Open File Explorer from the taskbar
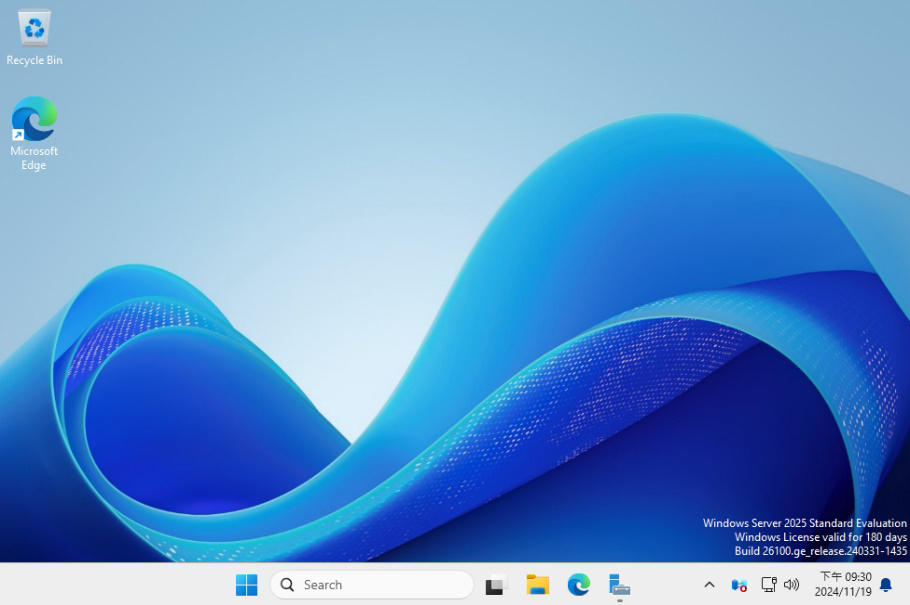This screenshot has height=605, width=910. click(537, 585)
